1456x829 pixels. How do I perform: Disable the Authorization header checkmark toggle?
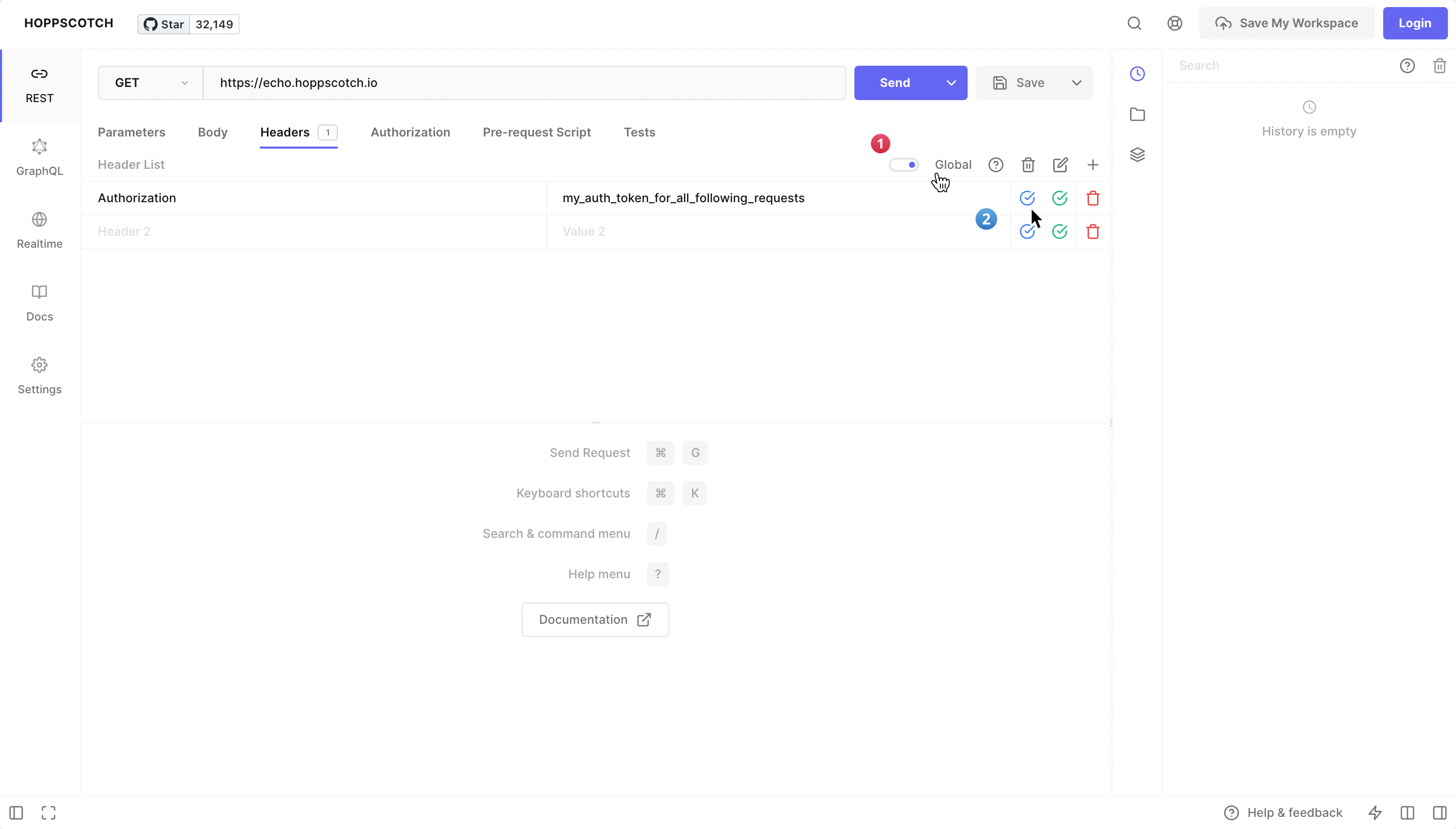pyautogui.click(x=1027, y=198)
